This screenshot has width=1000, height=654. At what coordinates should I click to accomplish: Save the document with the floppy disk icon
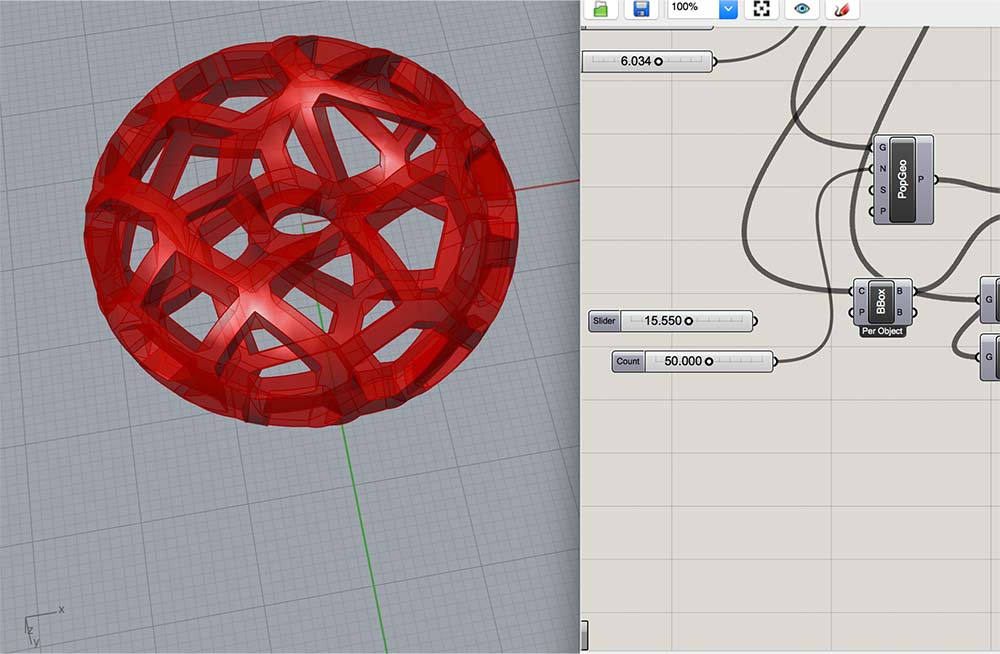[641, 9]
